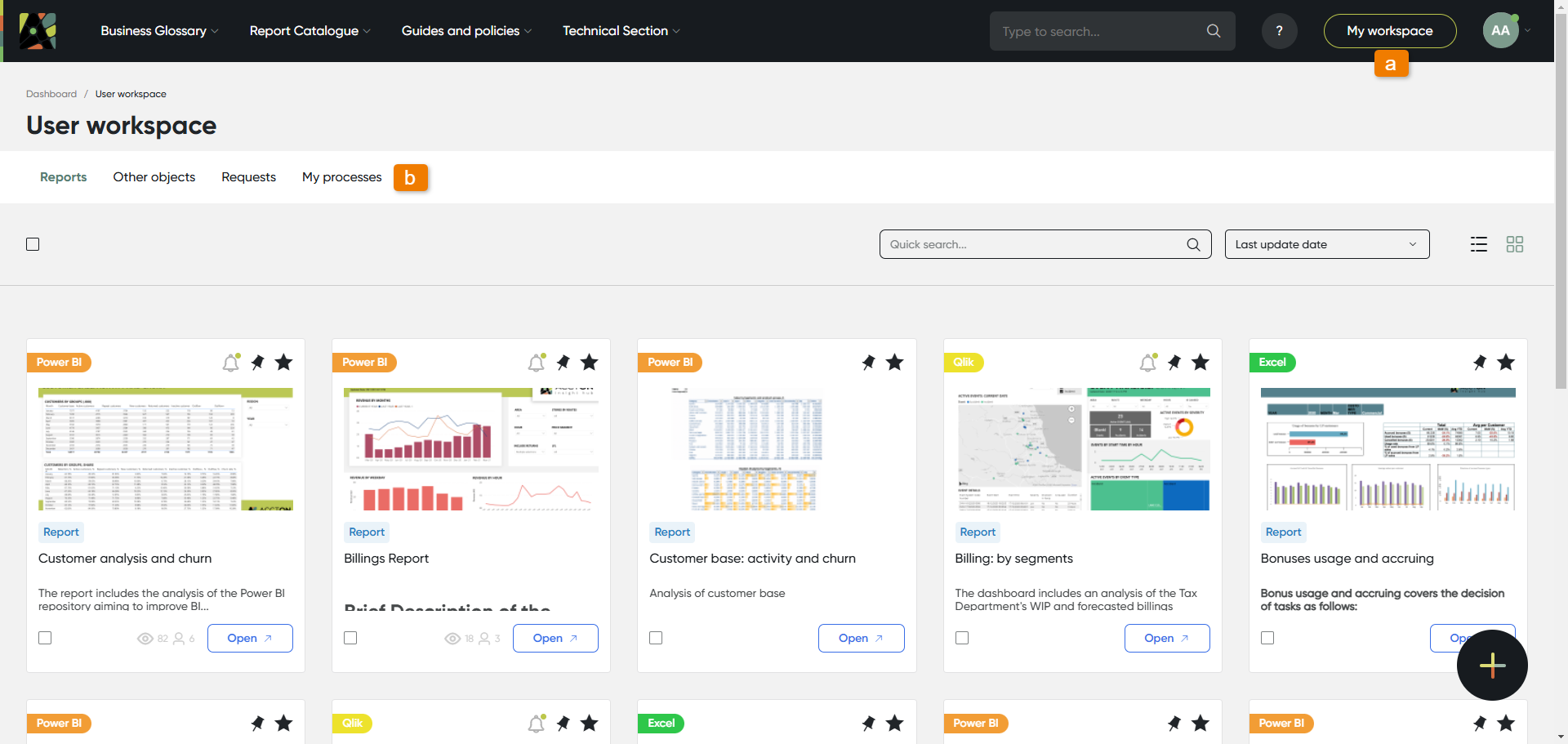Click the floating plus add button

(1492, 665)
